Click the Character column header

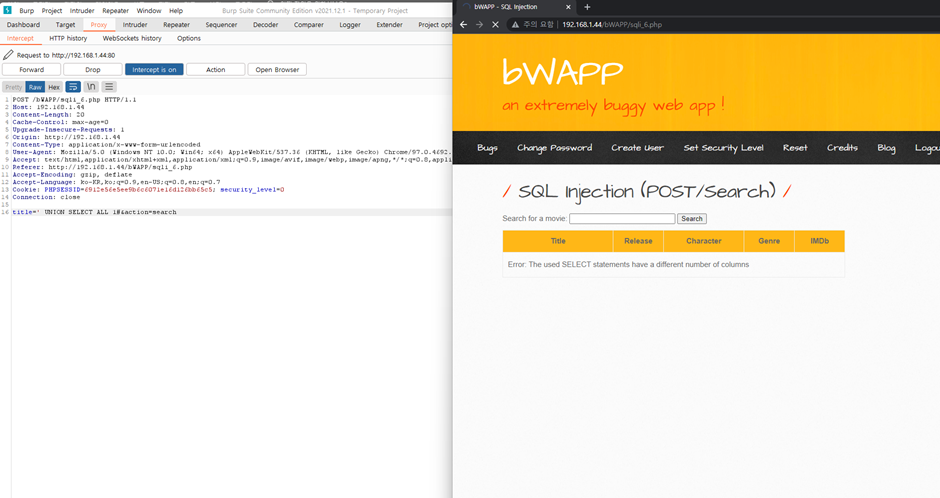(x=704, y=241)
